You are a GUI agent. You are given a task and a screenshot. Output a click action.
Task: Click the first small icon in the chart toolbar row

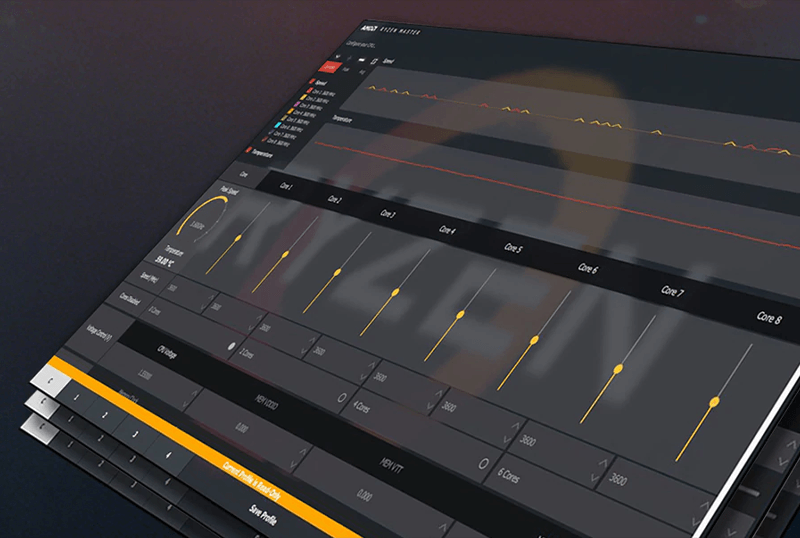338,57
